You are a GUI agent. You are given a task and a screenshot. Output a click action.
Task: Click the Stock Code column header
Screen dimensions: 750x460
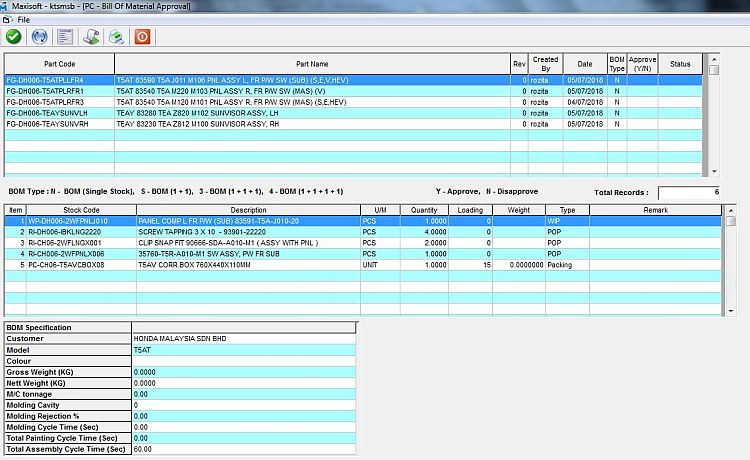(x=79, y=210)
